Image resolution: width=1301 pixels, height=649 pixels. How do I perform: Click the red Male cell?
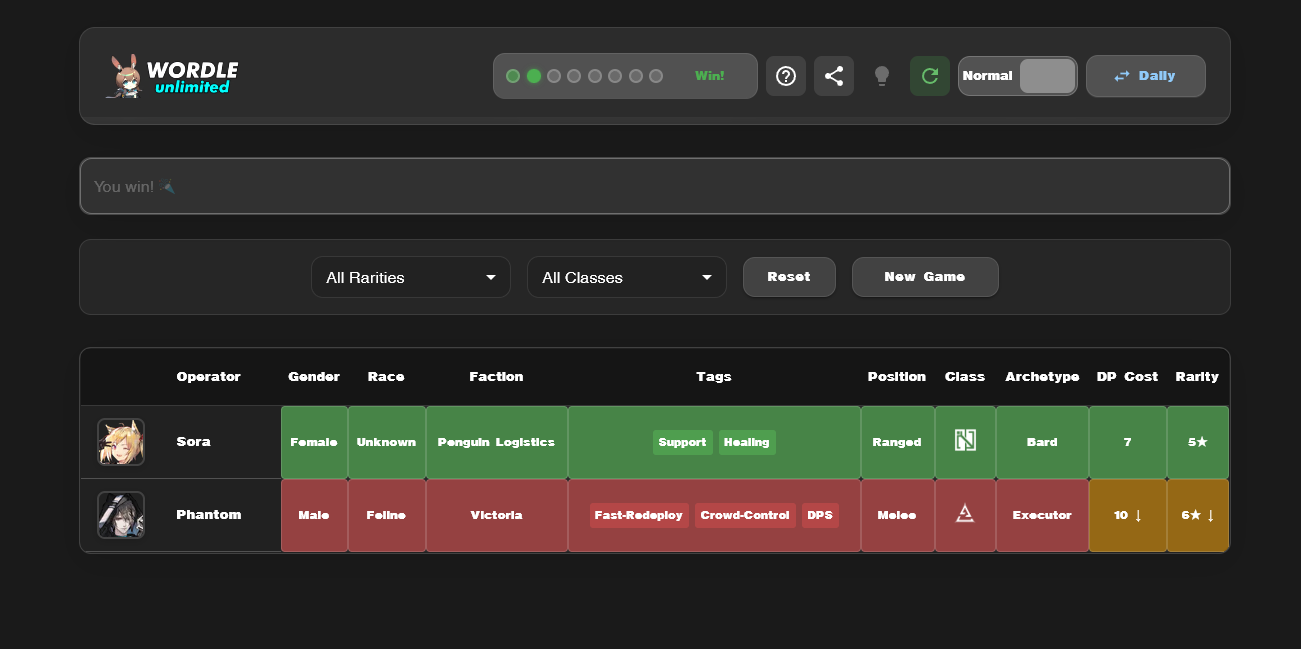pyautogui.click(x=314, y=515)
